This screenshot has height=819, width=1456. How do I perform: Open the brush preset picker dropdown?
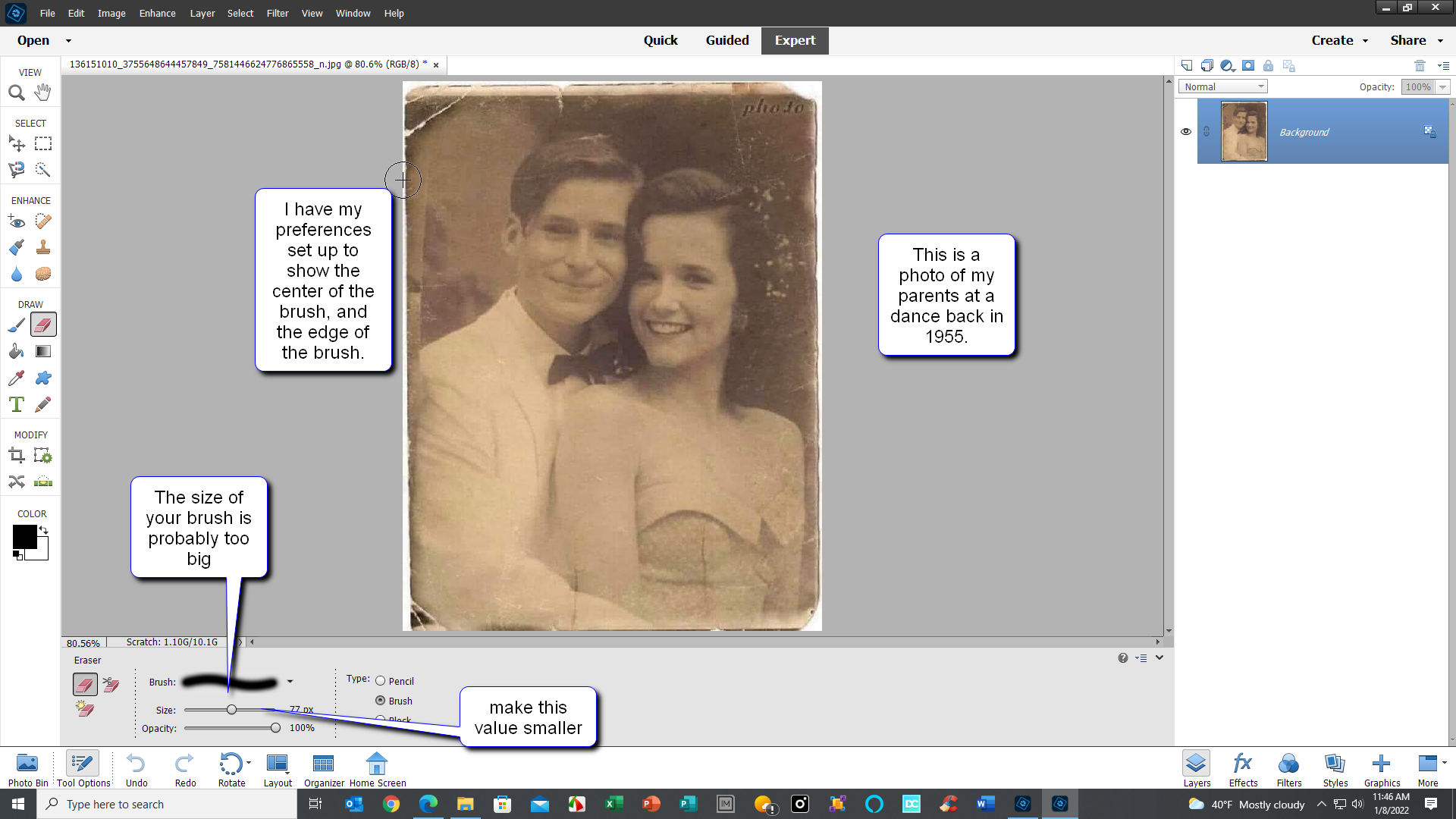point(289,681)
